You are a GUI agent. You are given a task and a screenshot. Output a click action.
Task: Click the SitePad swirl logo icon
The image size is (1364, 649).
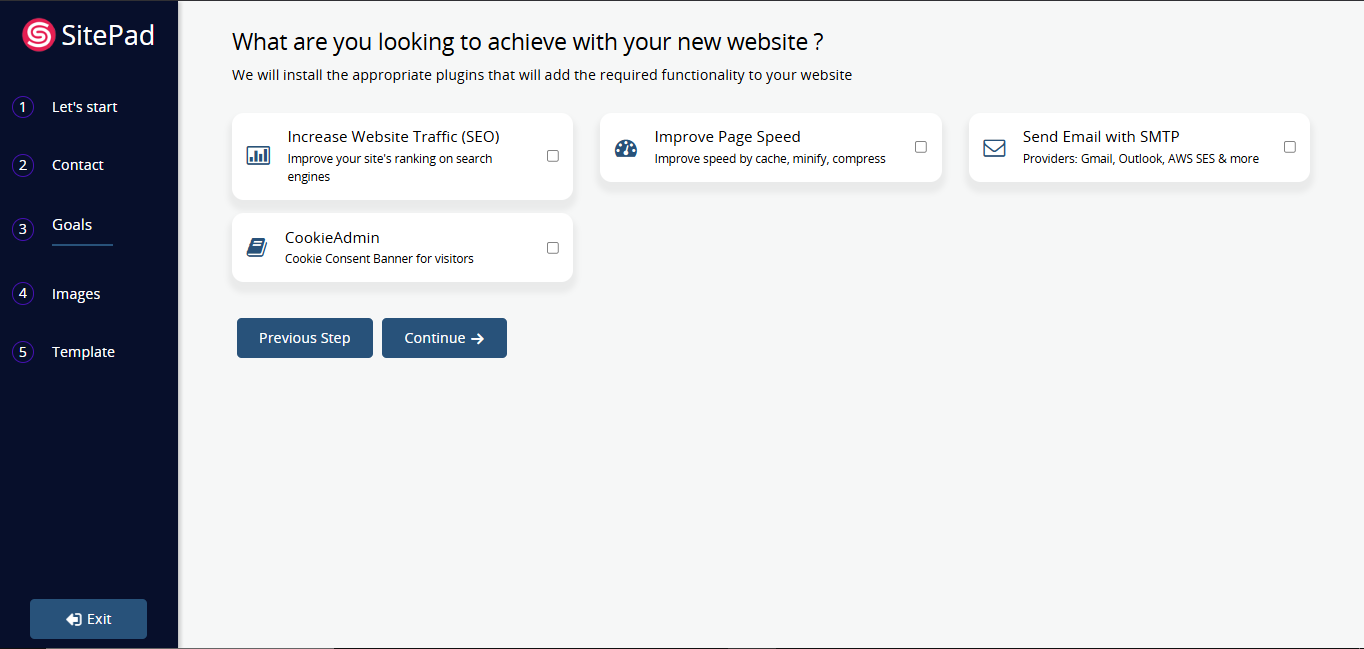coord(38,36)
